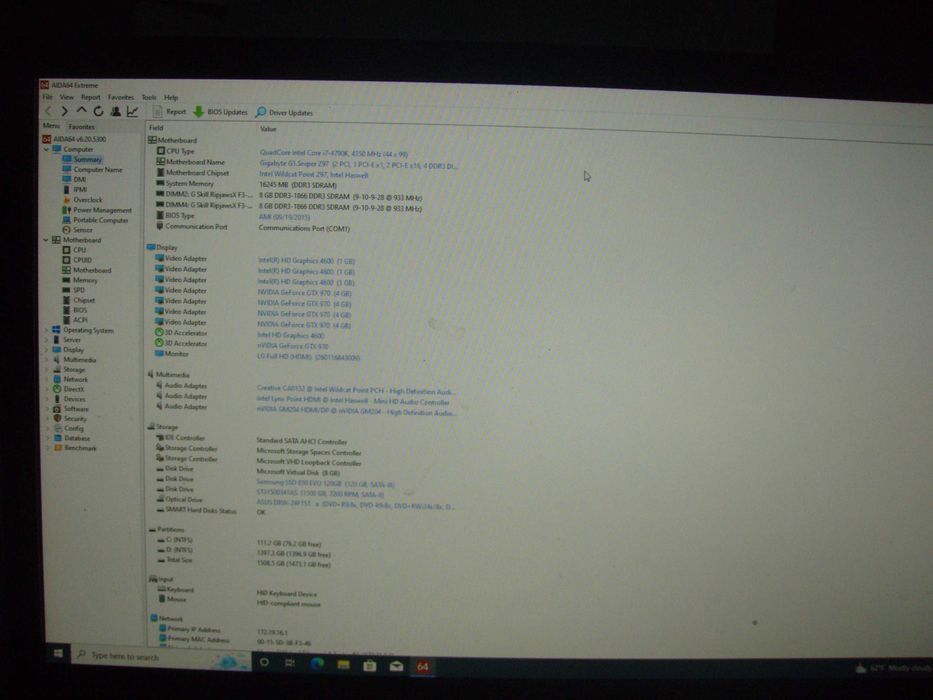Collapse the Computer tree node
This screenshot has height=700, width=933.
tap(46, 149)
